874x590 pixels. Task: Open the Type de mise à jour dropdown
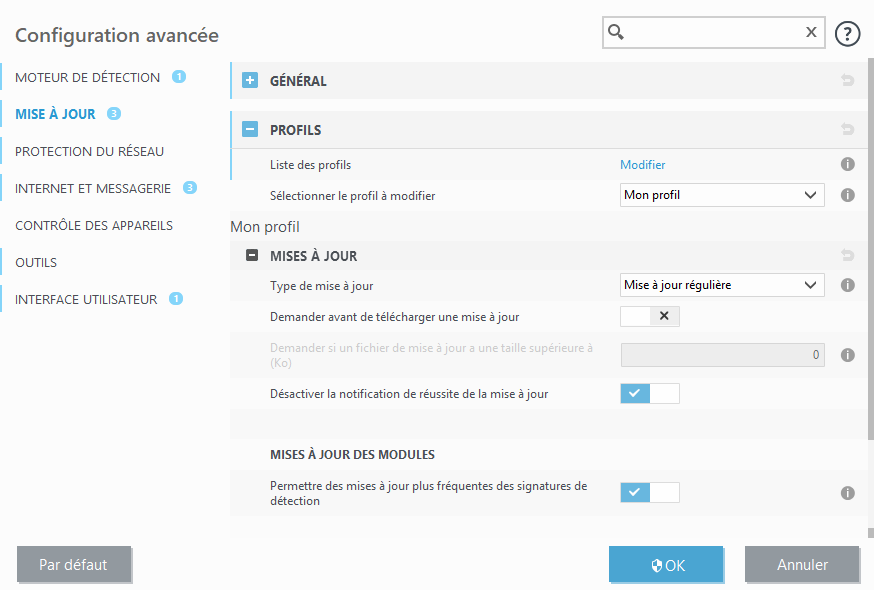(x=722, y=285)
